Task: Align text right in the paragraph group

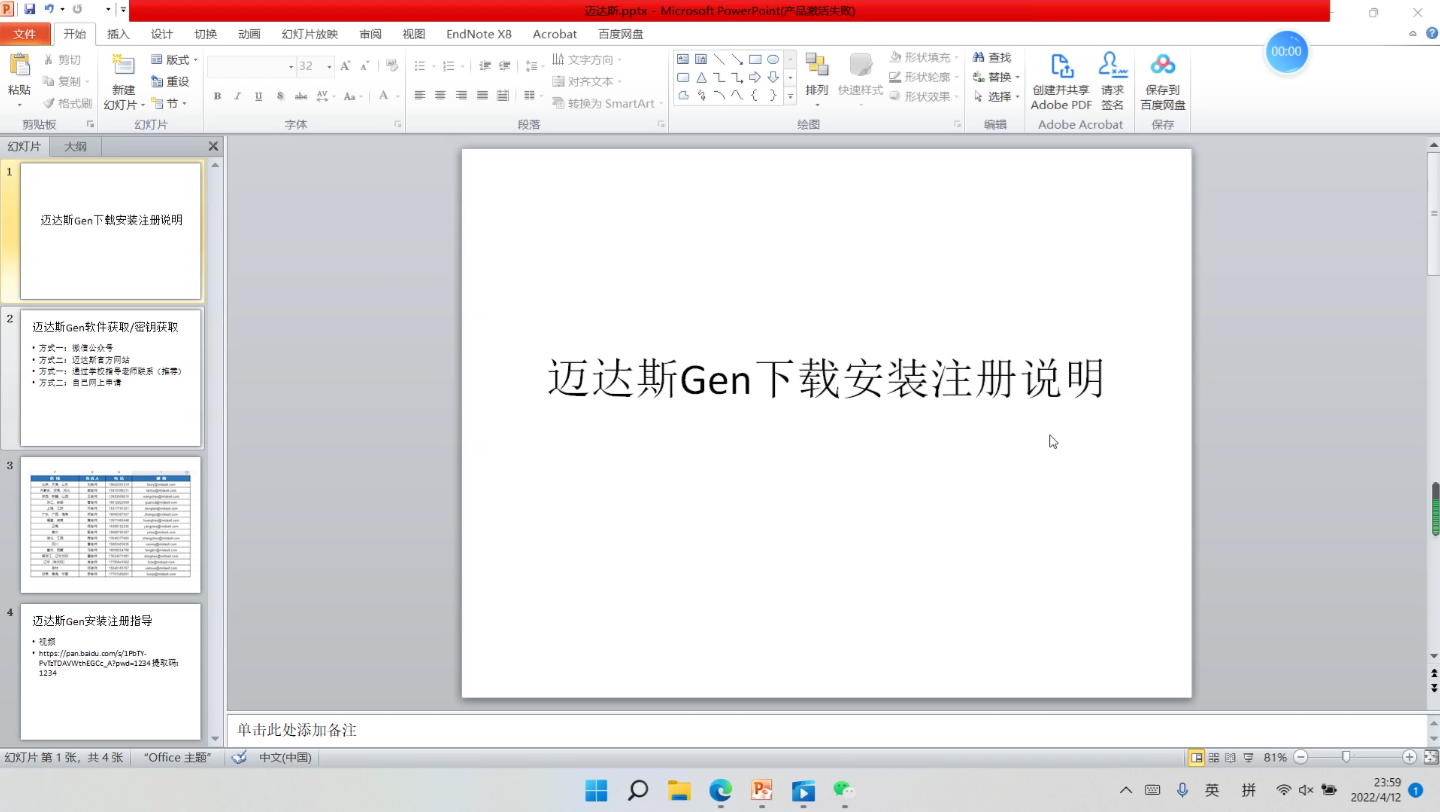Action: coord(461,96)
